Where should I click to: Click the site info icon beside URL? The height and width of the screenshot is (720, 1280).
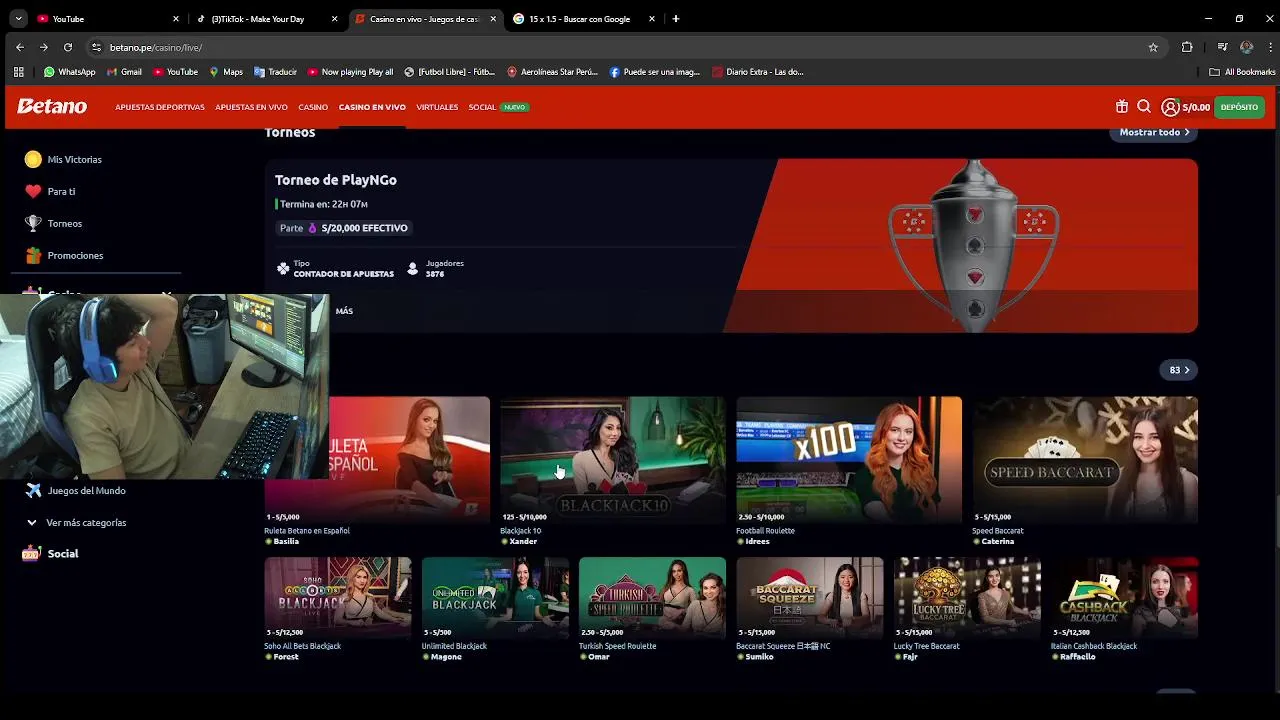96,47
